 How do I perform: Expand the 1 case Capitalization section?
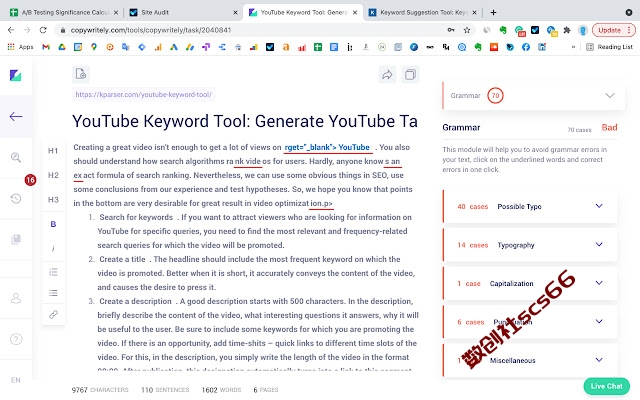point(530,283)
